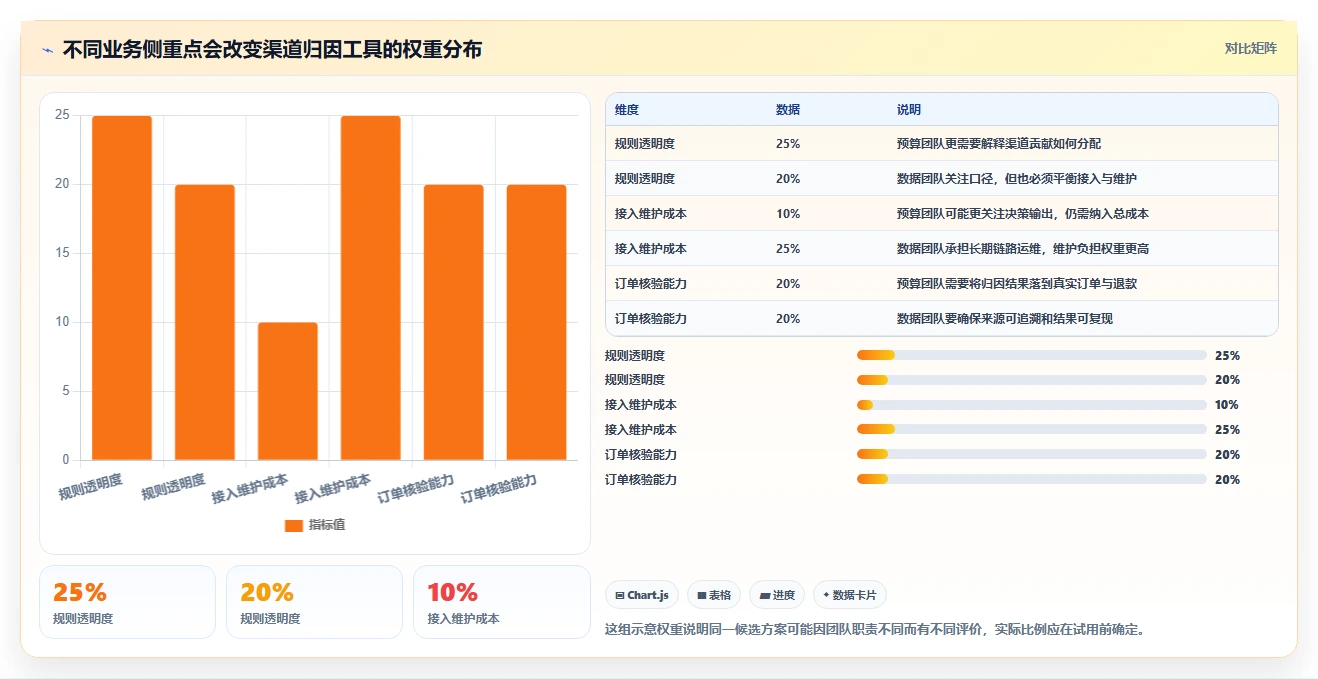The width and height of the screenshot is (1318, 679).
Task: Open the Chart.js chip
Action: (x=642, y=595)
